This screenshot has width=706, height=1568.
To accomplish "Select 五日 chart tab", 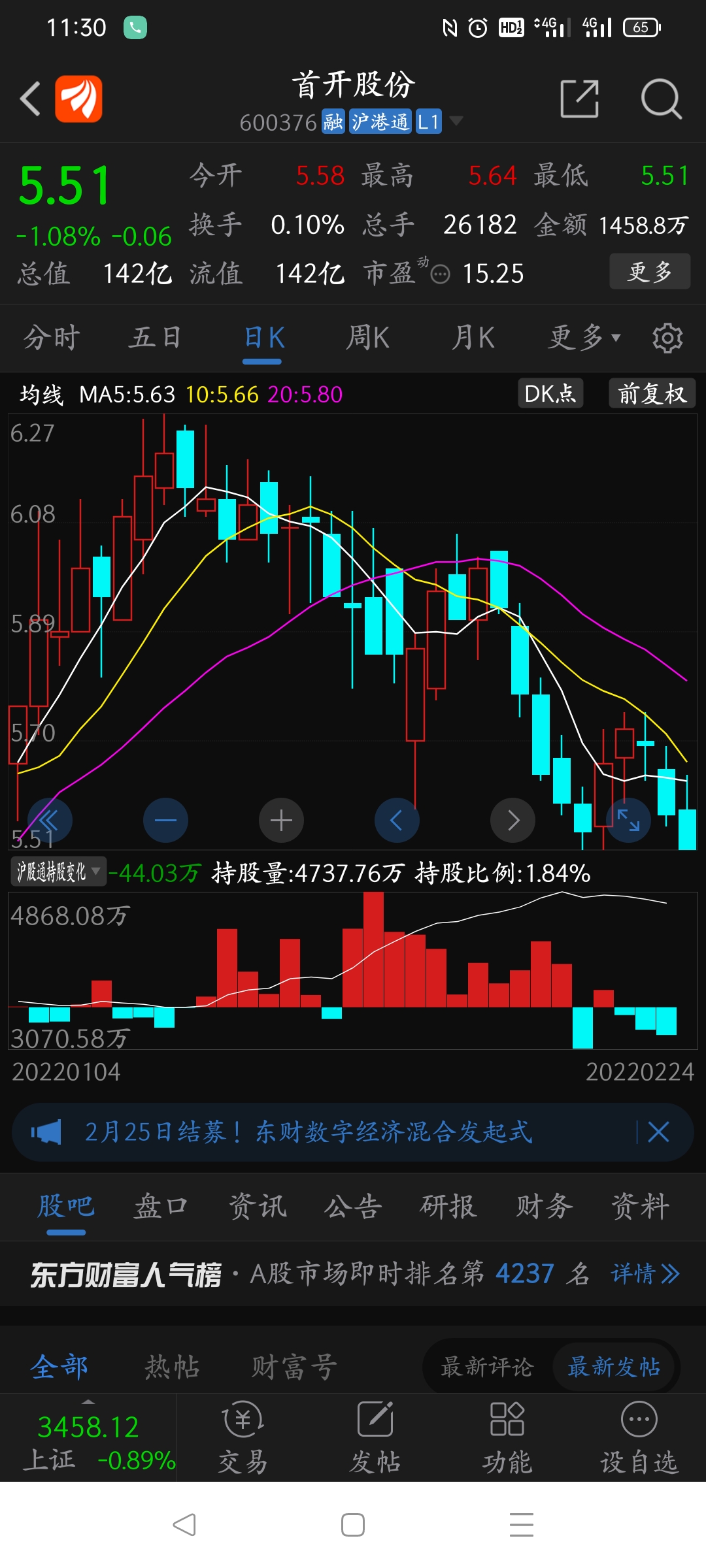I will [155, 338].
